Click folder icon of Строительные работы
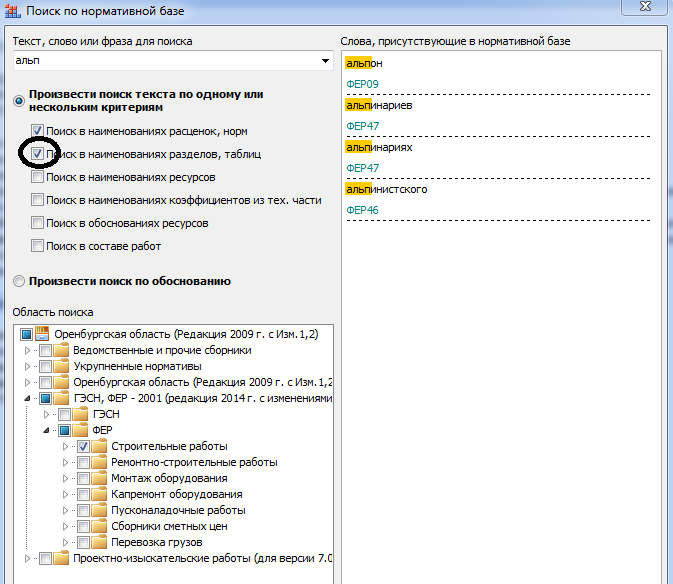The width and height of the screenshot is (673, 584). coord(99,446)
